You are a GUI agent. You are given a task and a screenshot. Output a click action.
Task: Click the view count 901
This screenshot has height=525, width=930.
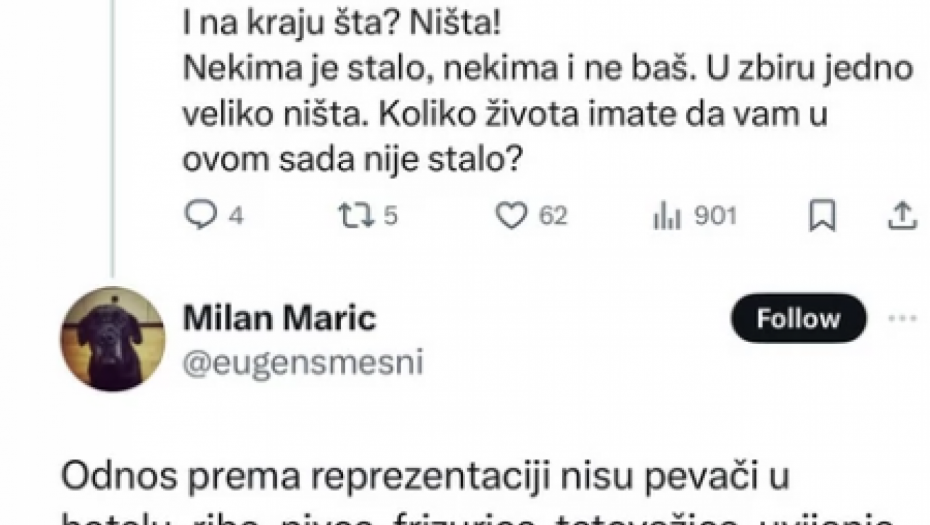click(715, 217)
